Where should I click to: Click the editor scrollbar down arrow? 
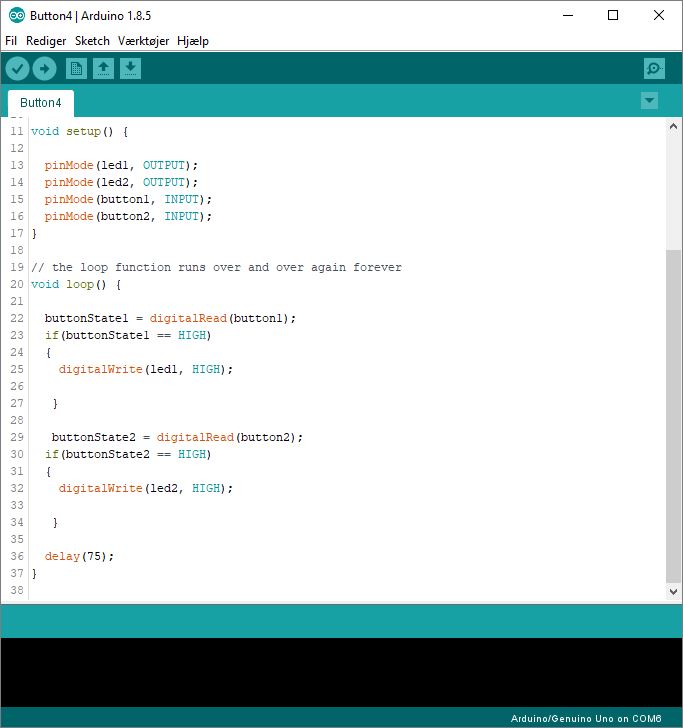tap(673, 591)
